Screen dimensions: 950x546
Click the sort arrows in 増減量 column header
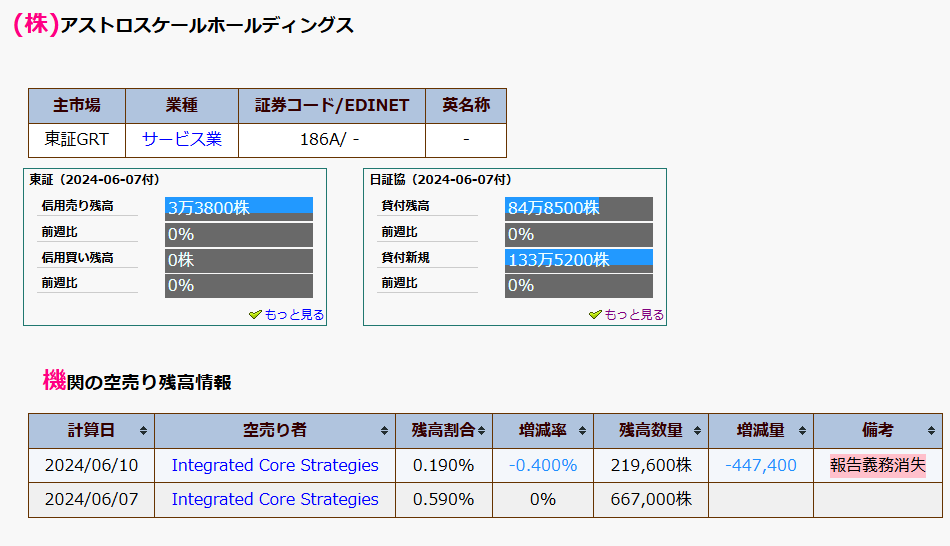pyautogui.click(x=802, y=431)
